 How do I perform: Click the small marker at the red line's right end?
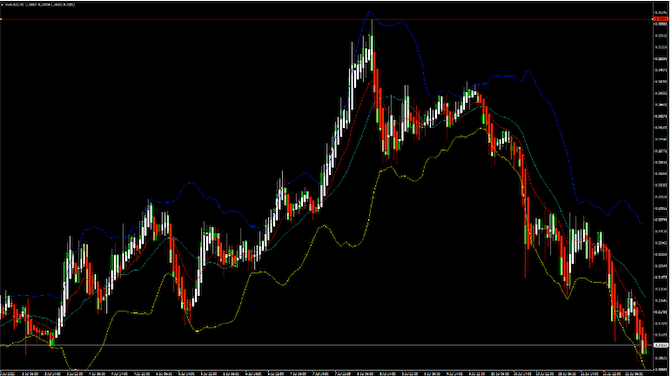[651, 19]
